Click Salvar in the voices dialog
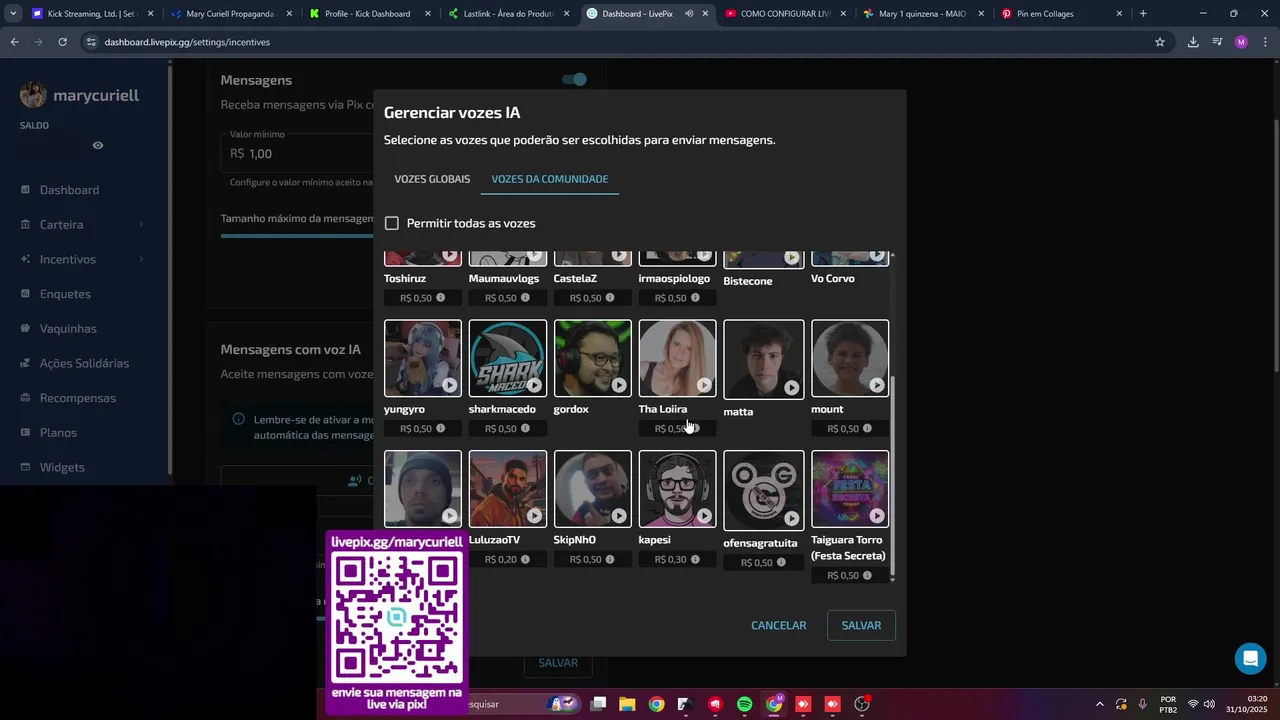 [x=861, y=625]
